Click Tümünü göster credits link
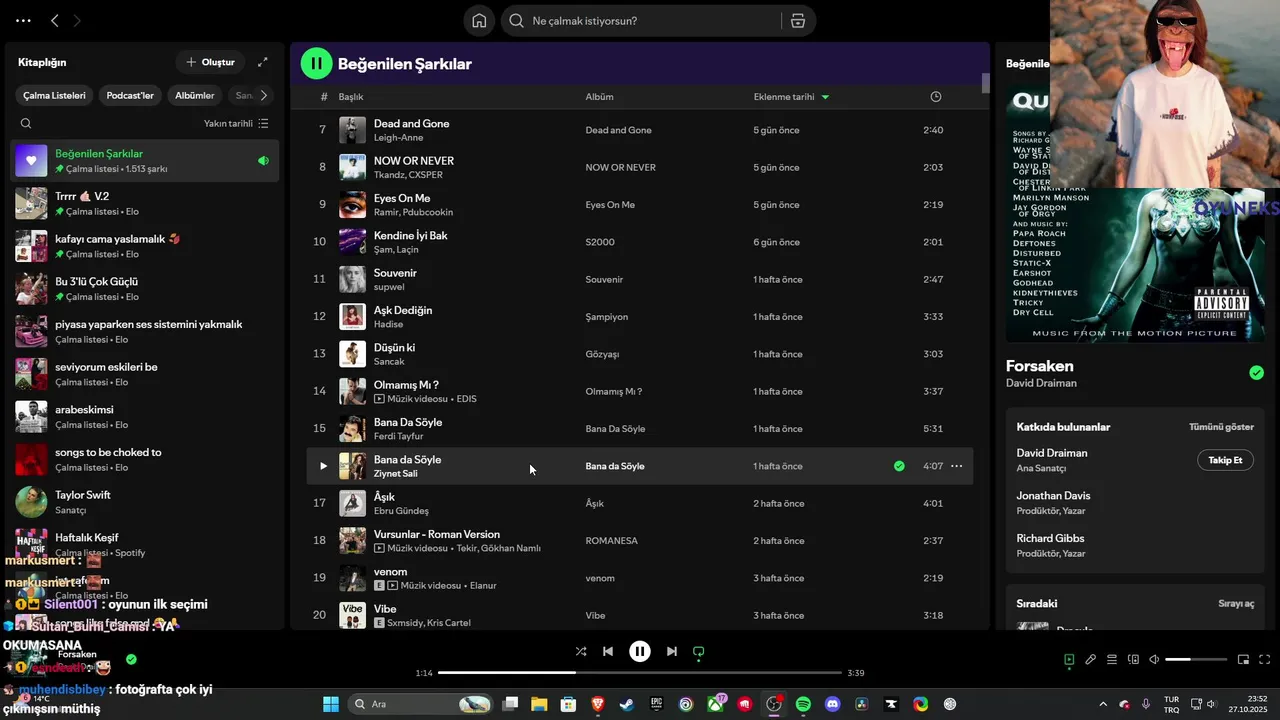The height and width of the screenshot is (720, 1280). (x=1221, y=427)
